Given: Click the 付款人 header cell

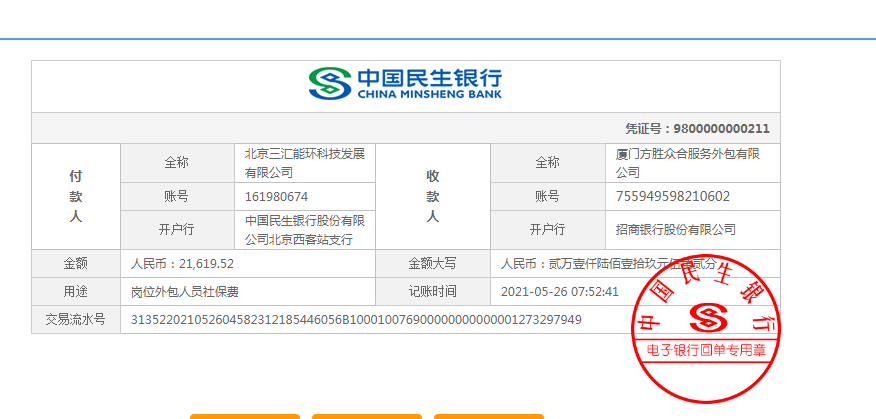Looking at the screenshot, I should [x=75, y=197].
